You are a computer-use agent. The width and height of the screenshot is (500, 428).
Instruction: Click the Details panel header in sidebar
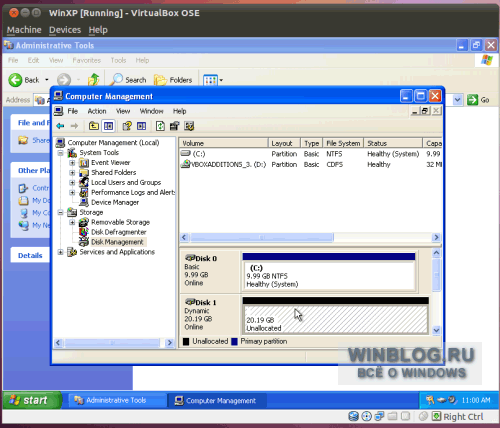[30, 255]
